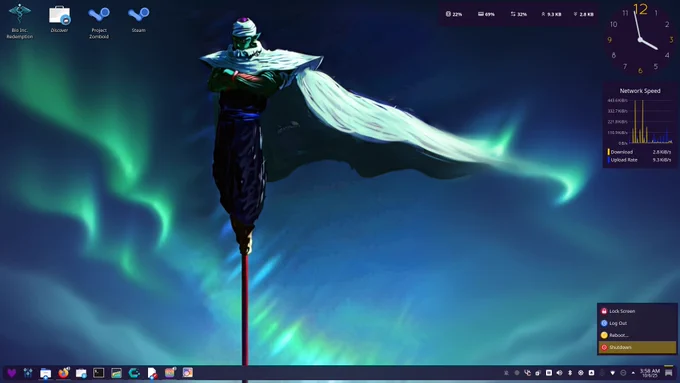Viewport: 680px width, 383px height.
Task: Launch Steam from the desktop icon
Action: click(138, 19)
